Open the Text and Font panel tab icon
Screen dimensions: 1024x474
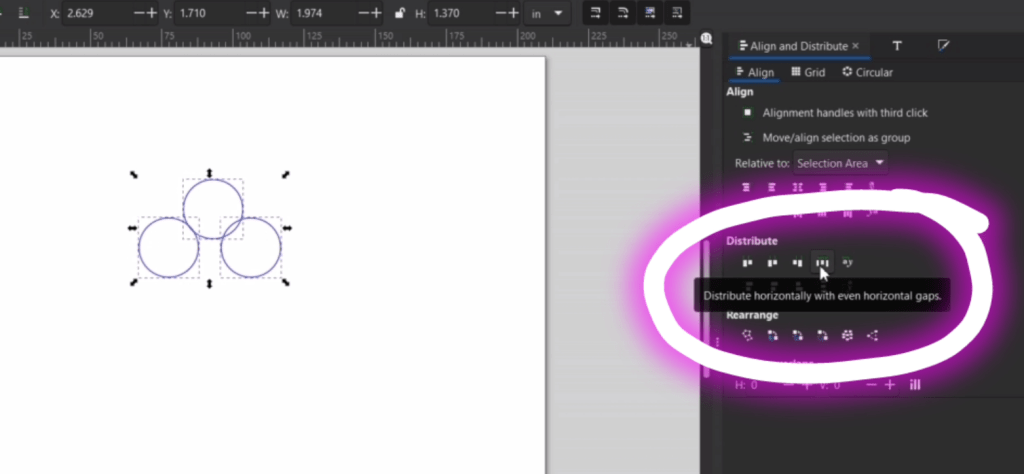click(897, 46)
